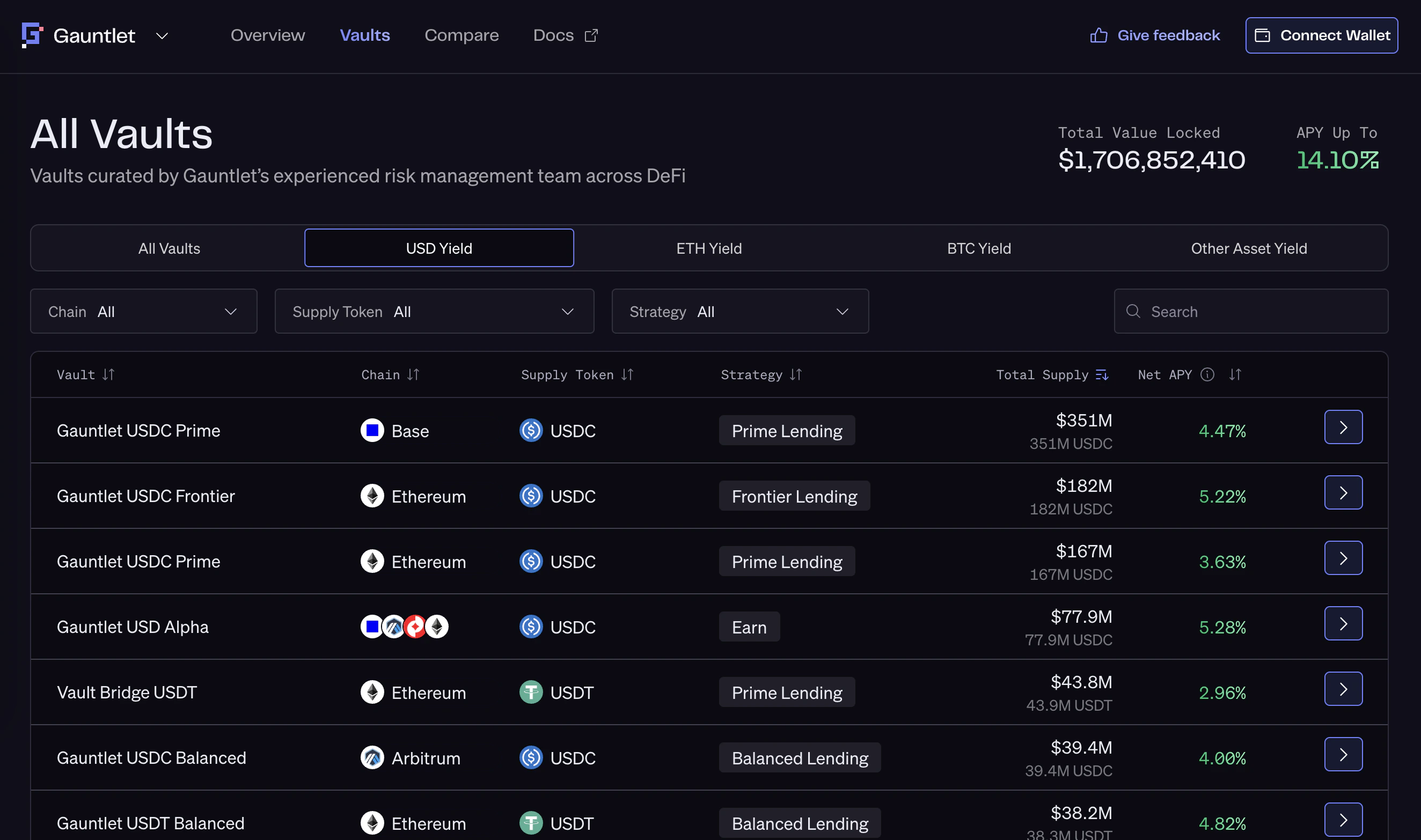This screenshot has width=1421, height=840.
Task: Go to the Compare page
Action: click(462, 35)
